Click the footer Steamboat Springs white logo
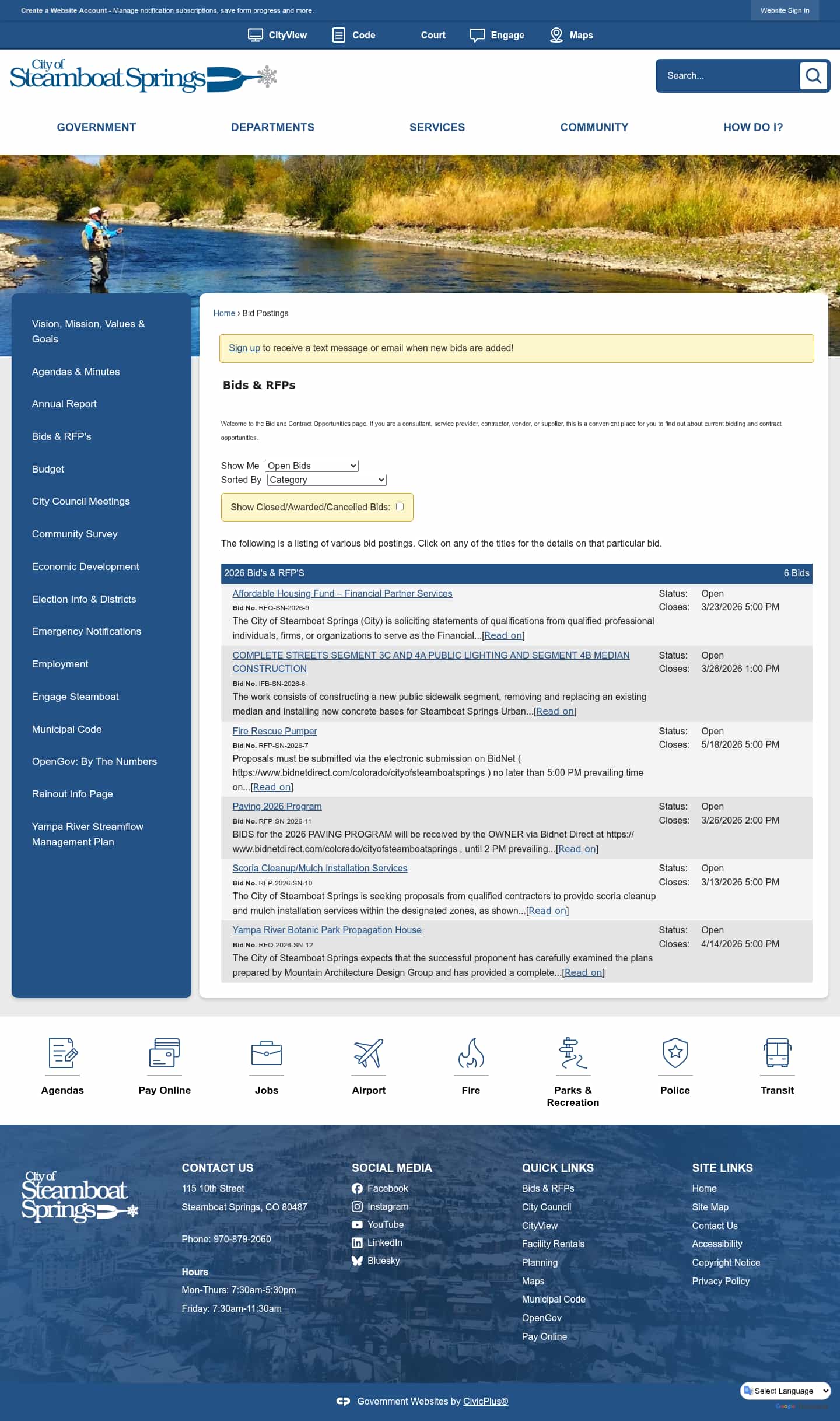The width and height of the screenshot is (840, 1421). (x=80, y=1197)
